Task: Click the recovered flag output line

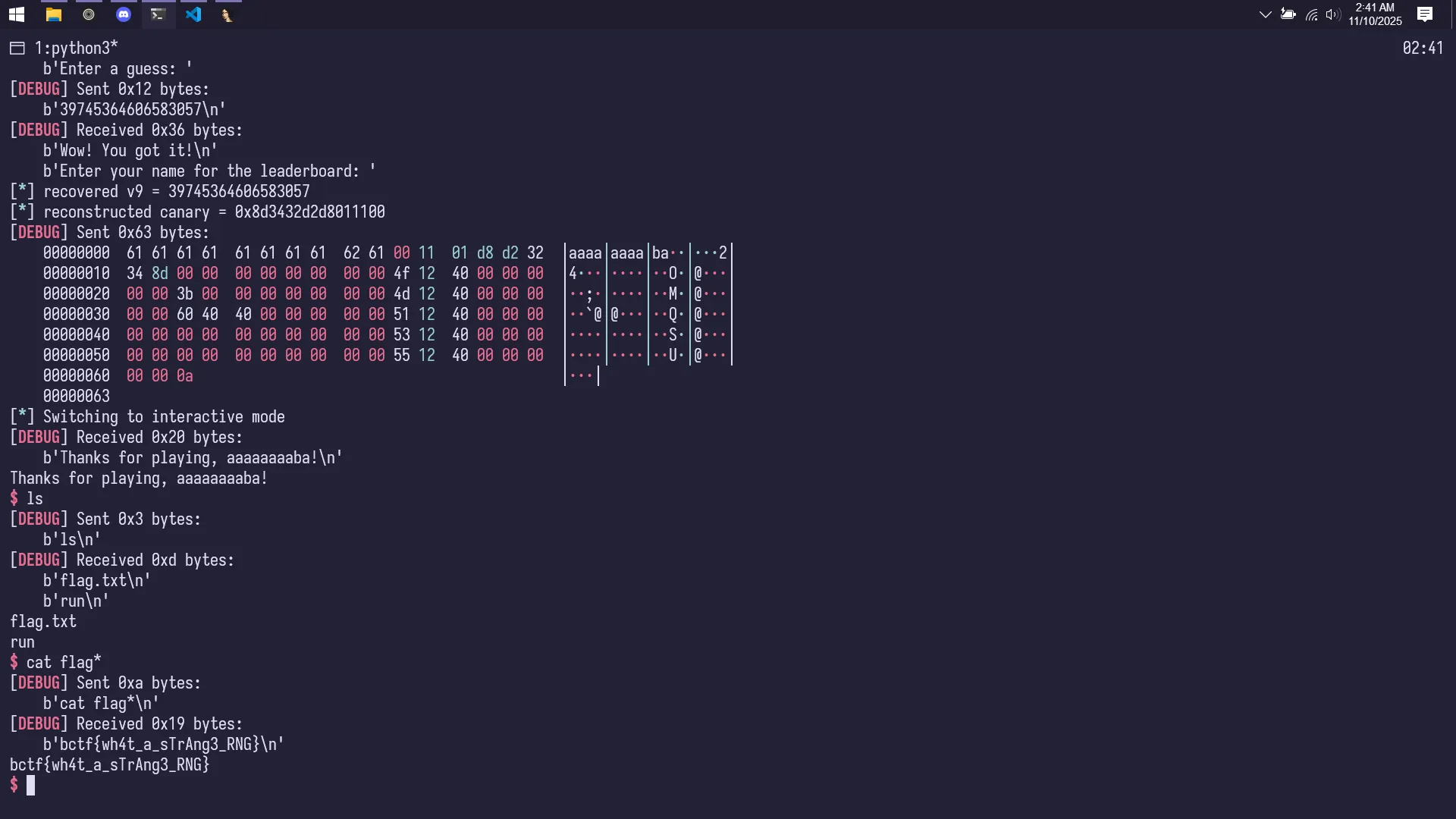Action: coord(109,765)
